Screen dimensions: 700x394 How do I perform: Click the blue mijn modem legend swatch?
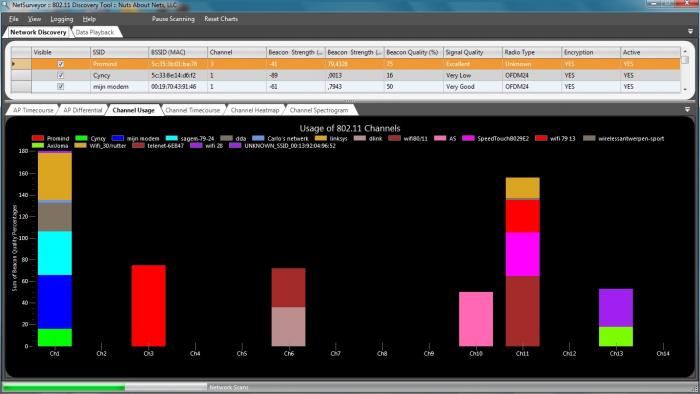coord(118,138)
